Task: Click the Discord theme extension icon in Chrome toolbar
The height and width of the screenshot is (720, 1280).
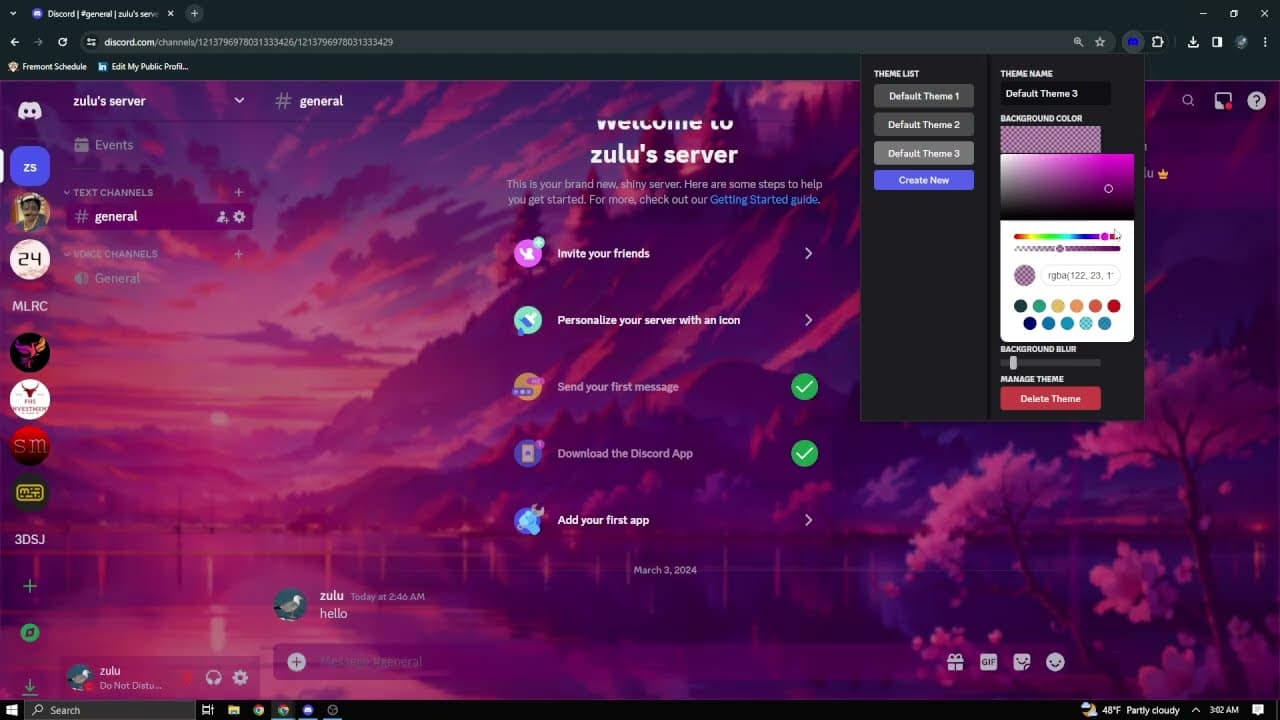Action: point(1133,42)
